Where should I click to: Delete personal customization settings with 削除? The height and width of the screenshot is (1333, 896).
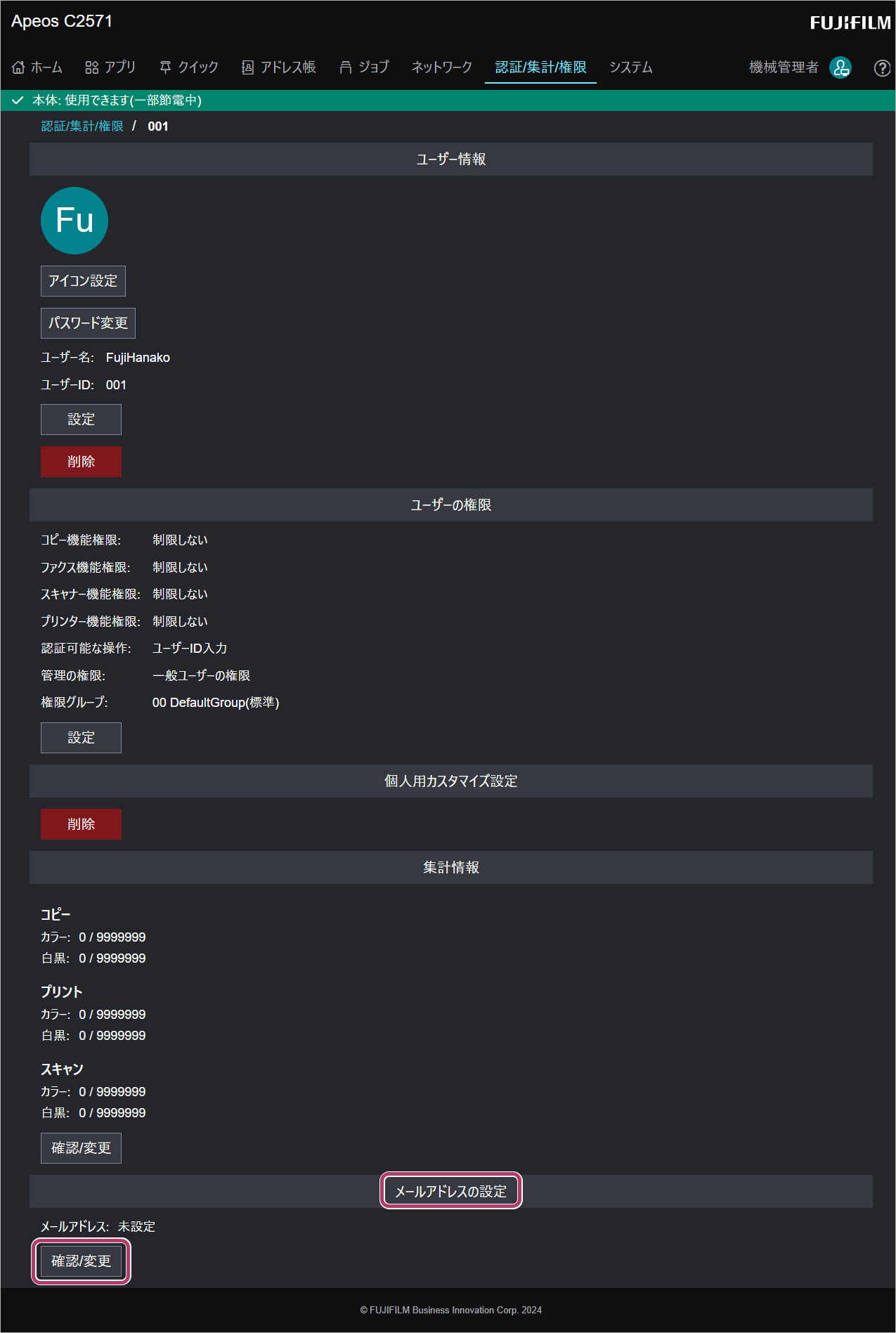[81, 824]
